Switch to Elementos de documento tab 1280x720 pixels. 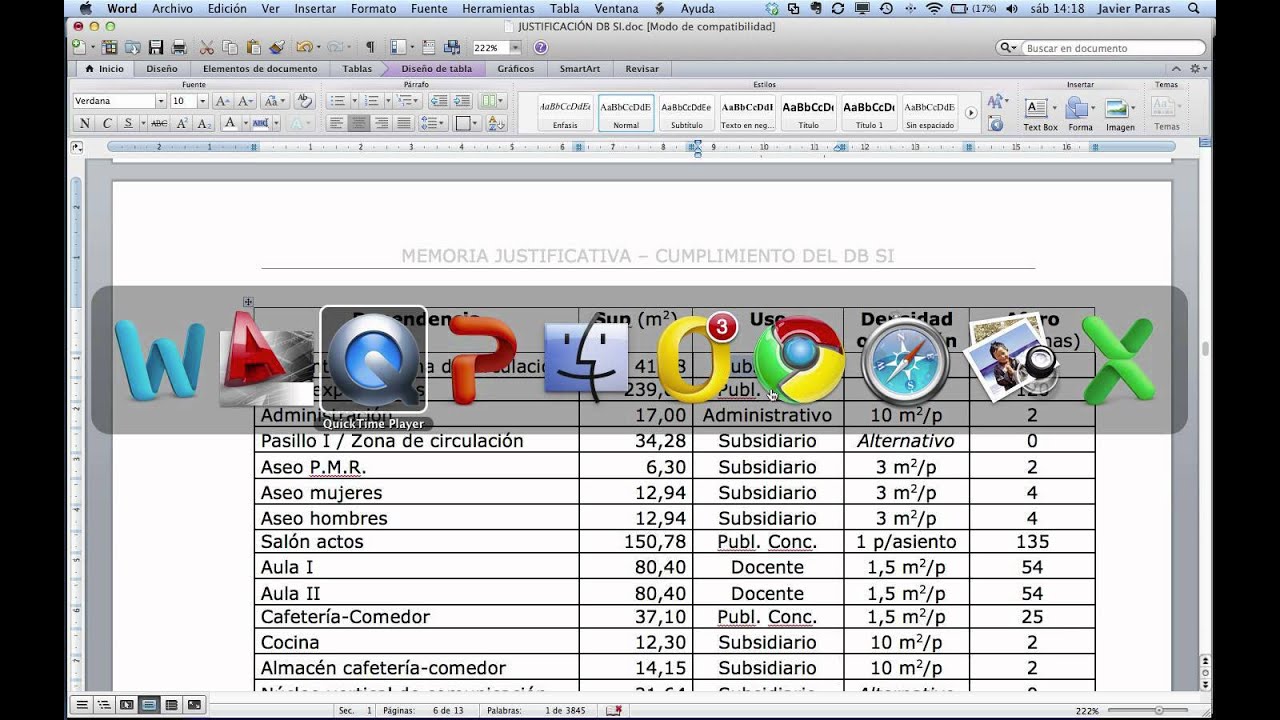pos(260,69)
